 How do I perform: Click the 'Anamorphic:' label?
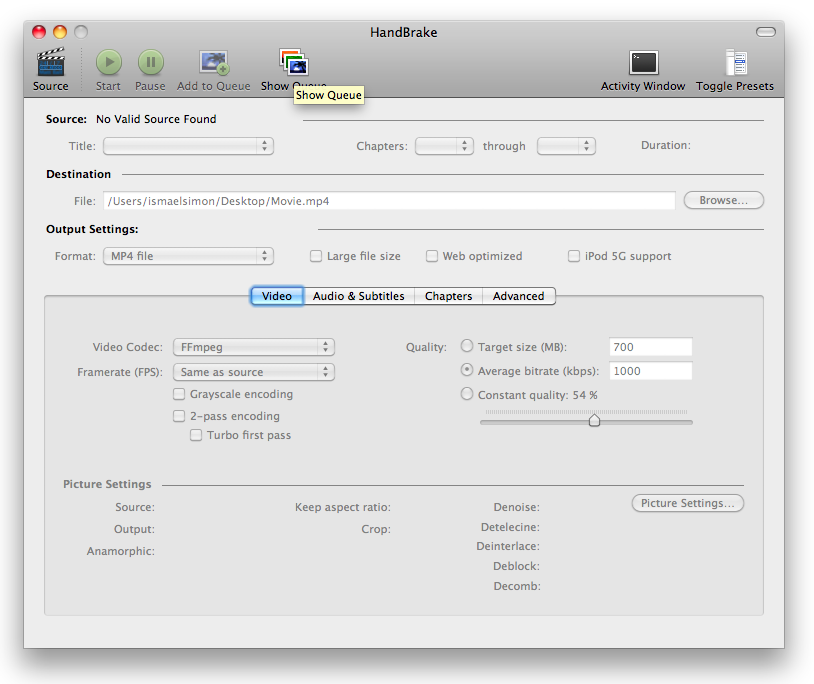tap(120, 551)
